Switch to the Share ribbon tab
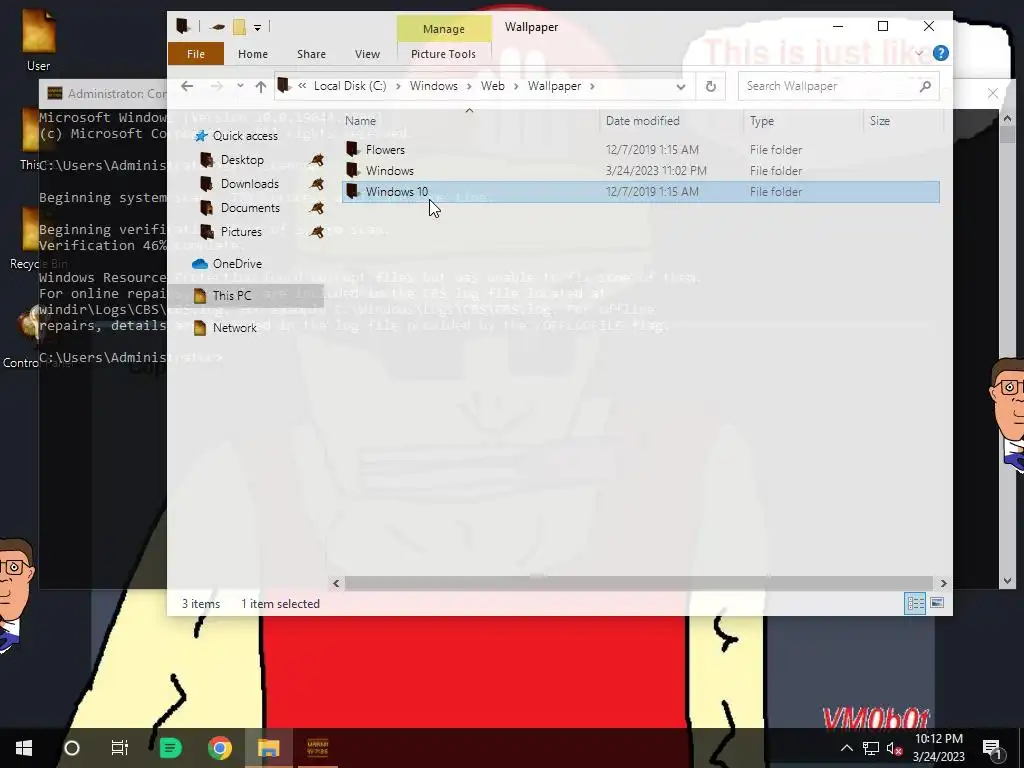The width and height of the screenshot is (1024, 768). click(x=311, y=54)
